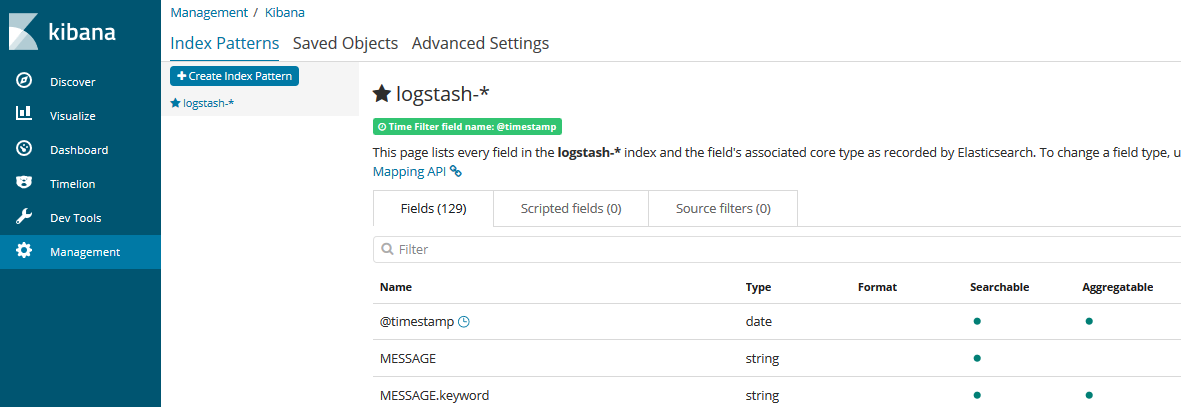The width and height of the screenshot is (1181, 407).
Task: Click the clock icon next to @timestamp
Action: point(464,322)
